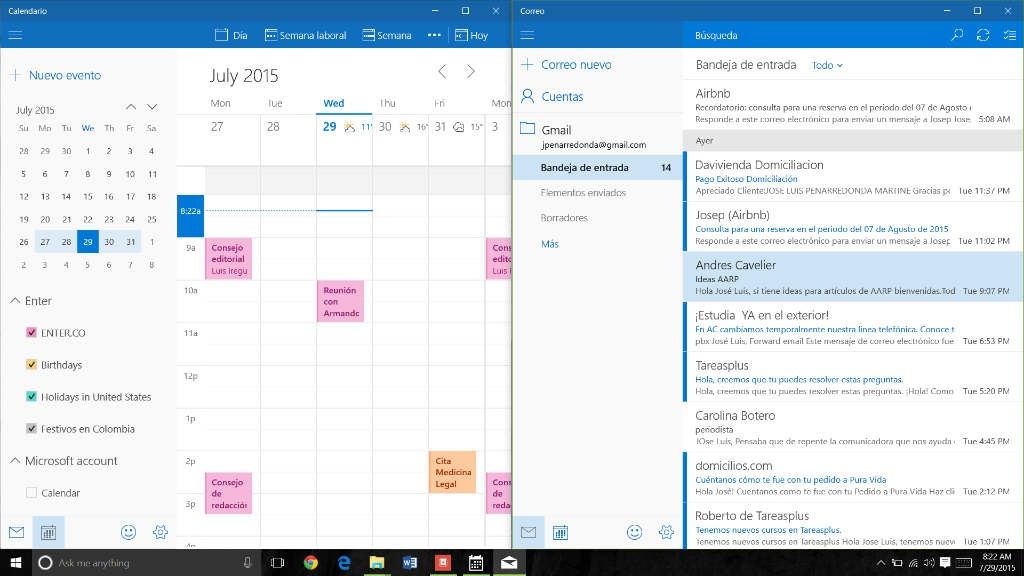The image size is (1024, 576).
Task: Enable the Microsoft account Calendar checkbox
Action: tap(31, 492)
